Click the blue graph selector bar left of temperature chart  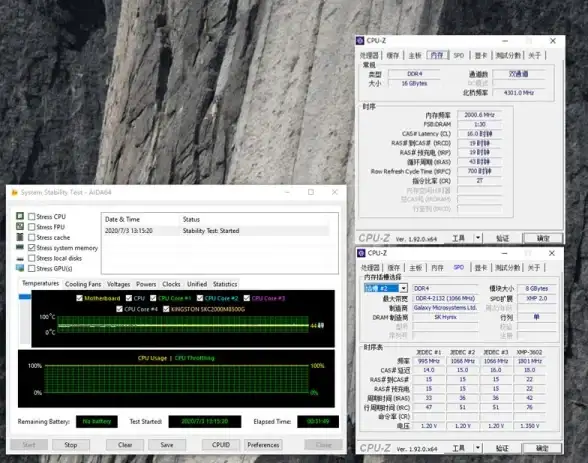[24, 297]
